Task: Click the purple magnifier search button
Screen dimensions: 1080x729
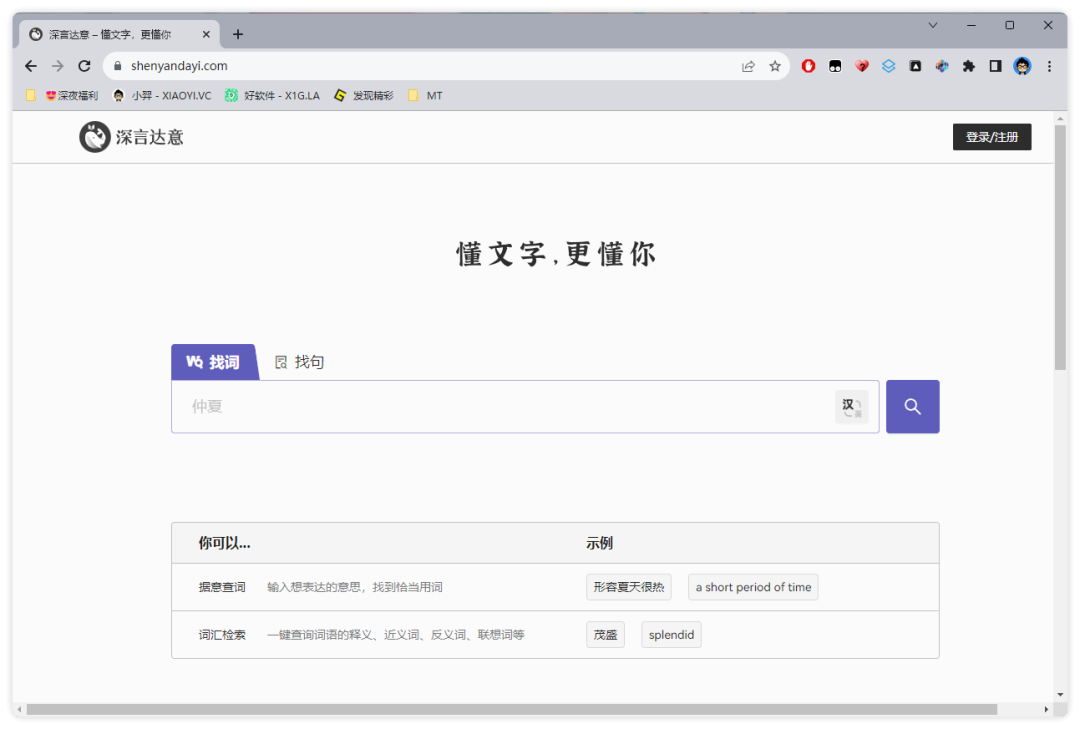Action: (912, 406)
